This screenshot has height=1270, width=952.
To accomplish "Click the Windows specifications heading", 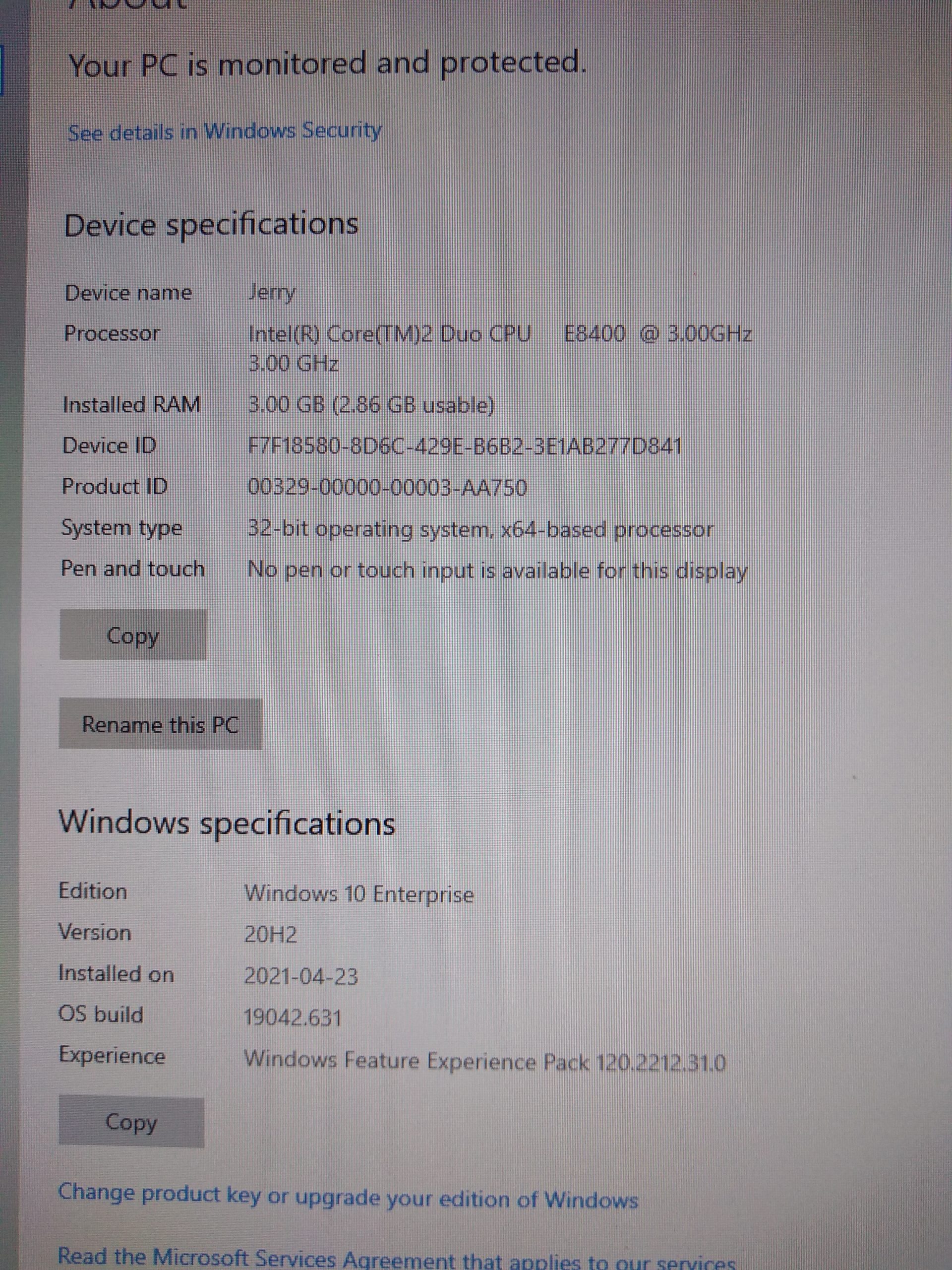I will [x=227, y=824].
